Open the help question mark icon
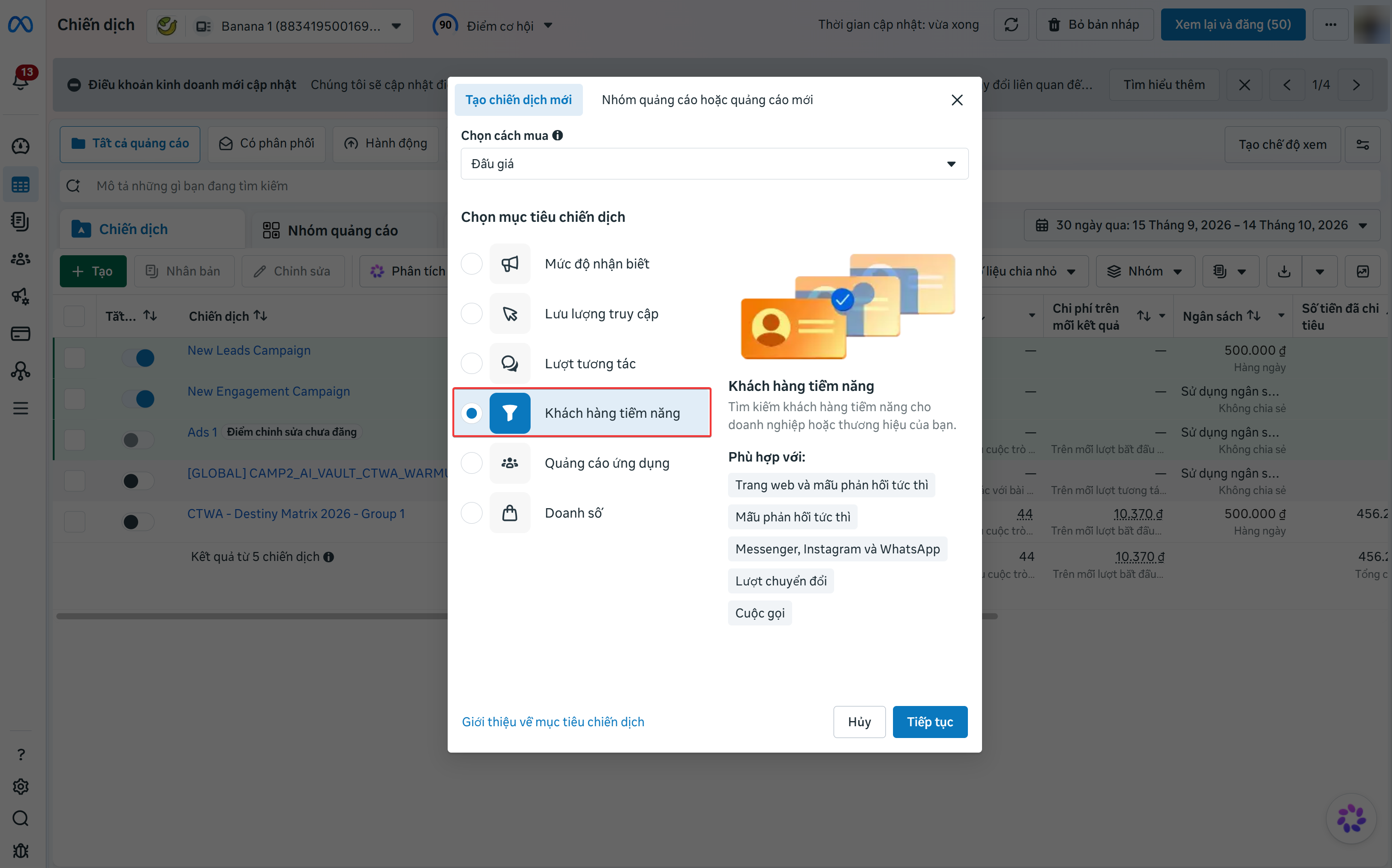Screen dimensions: 1392x868 click(x=21, y=754)
